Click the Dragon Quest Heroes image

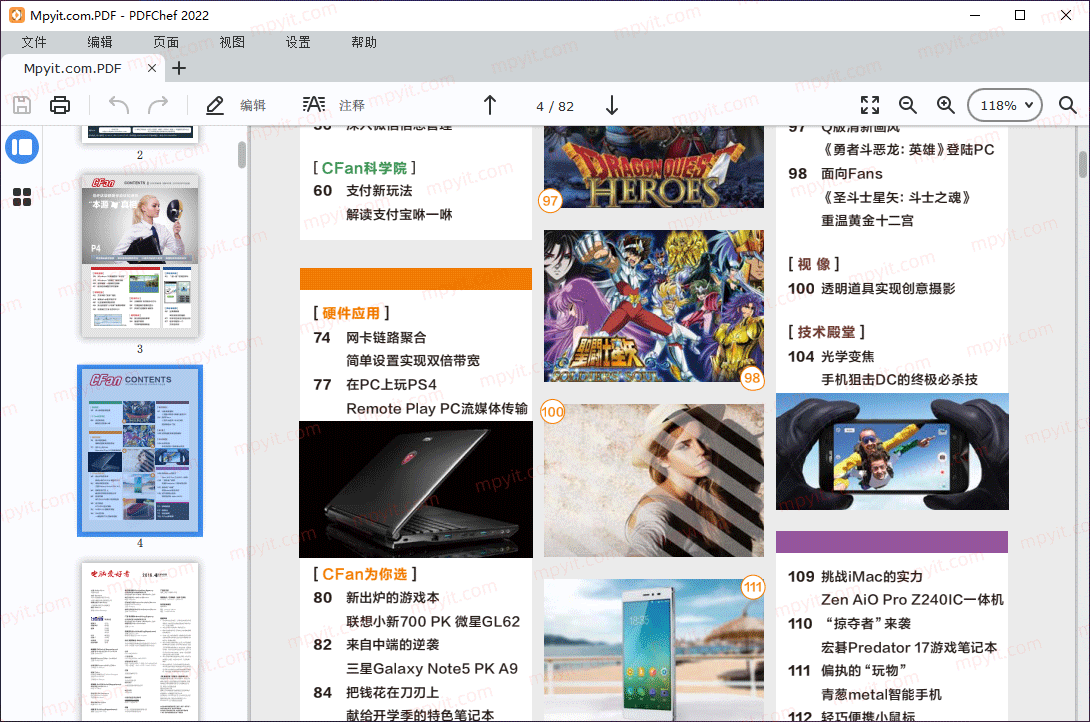[x=653, y=167]
